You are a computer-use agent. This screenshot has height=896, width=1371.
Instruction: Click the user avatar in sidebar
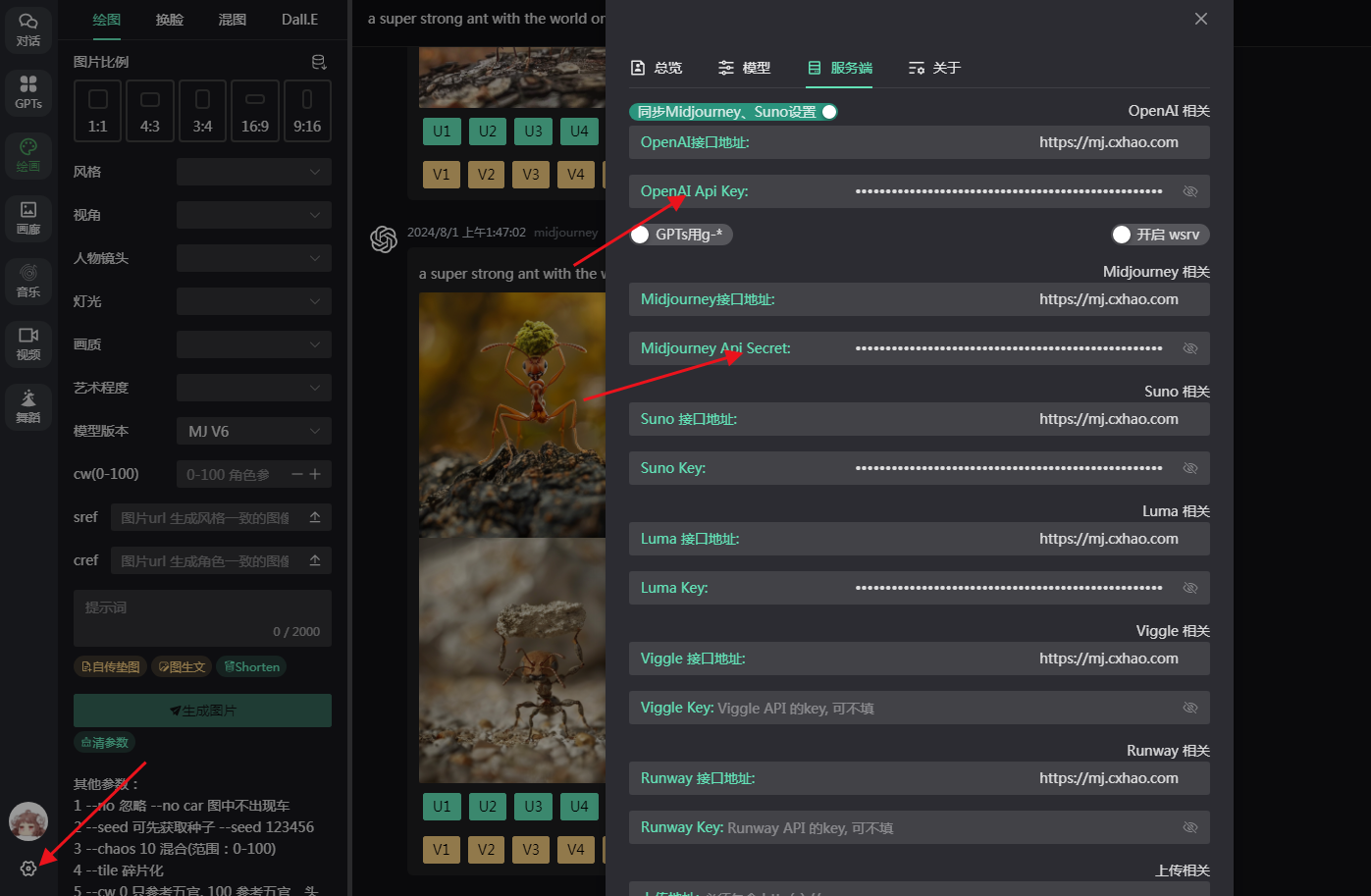(28, 821)
